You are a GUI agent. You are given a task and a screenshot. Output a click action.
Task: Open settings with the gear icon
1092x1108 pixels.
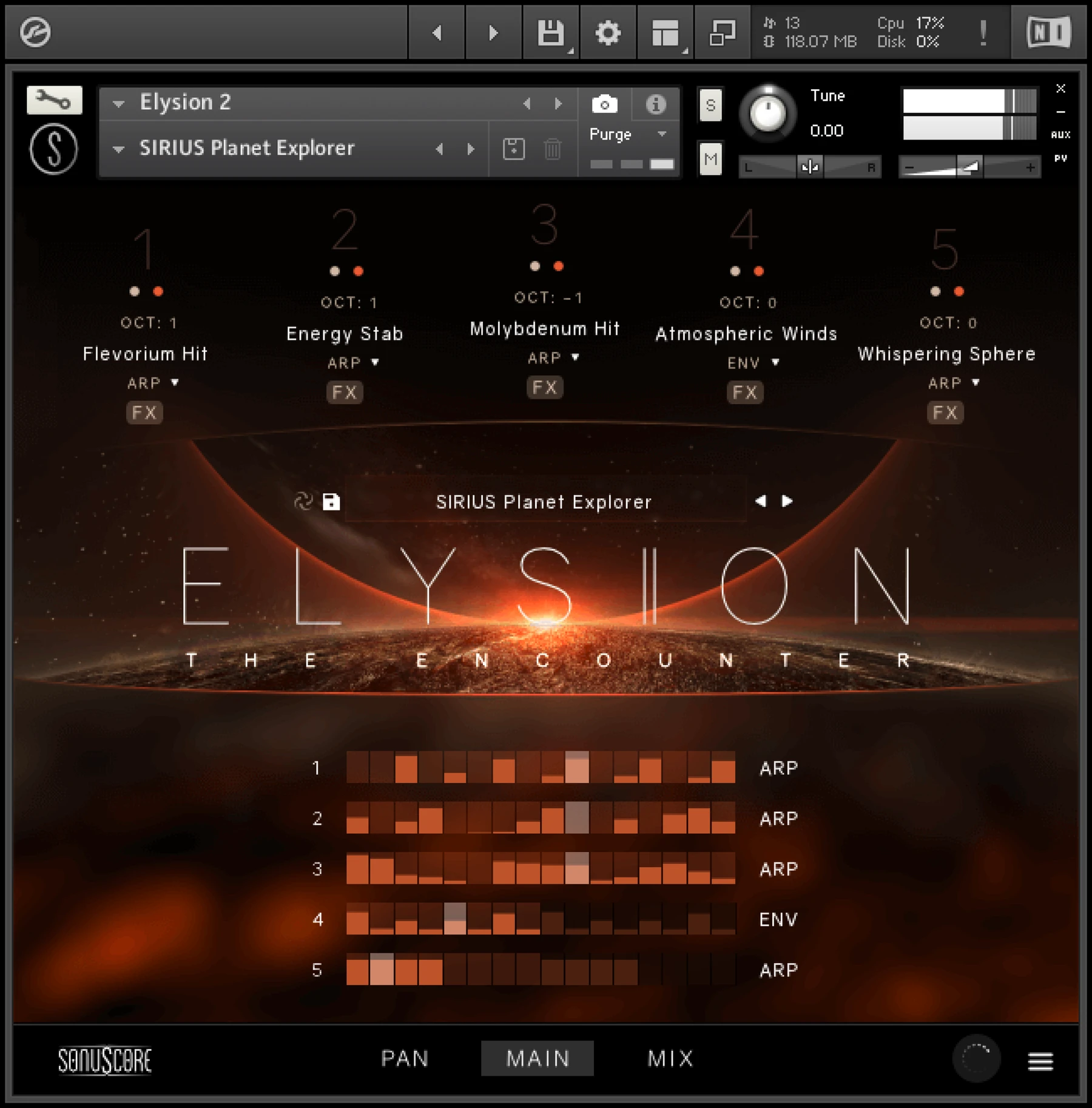pos(607,32)
